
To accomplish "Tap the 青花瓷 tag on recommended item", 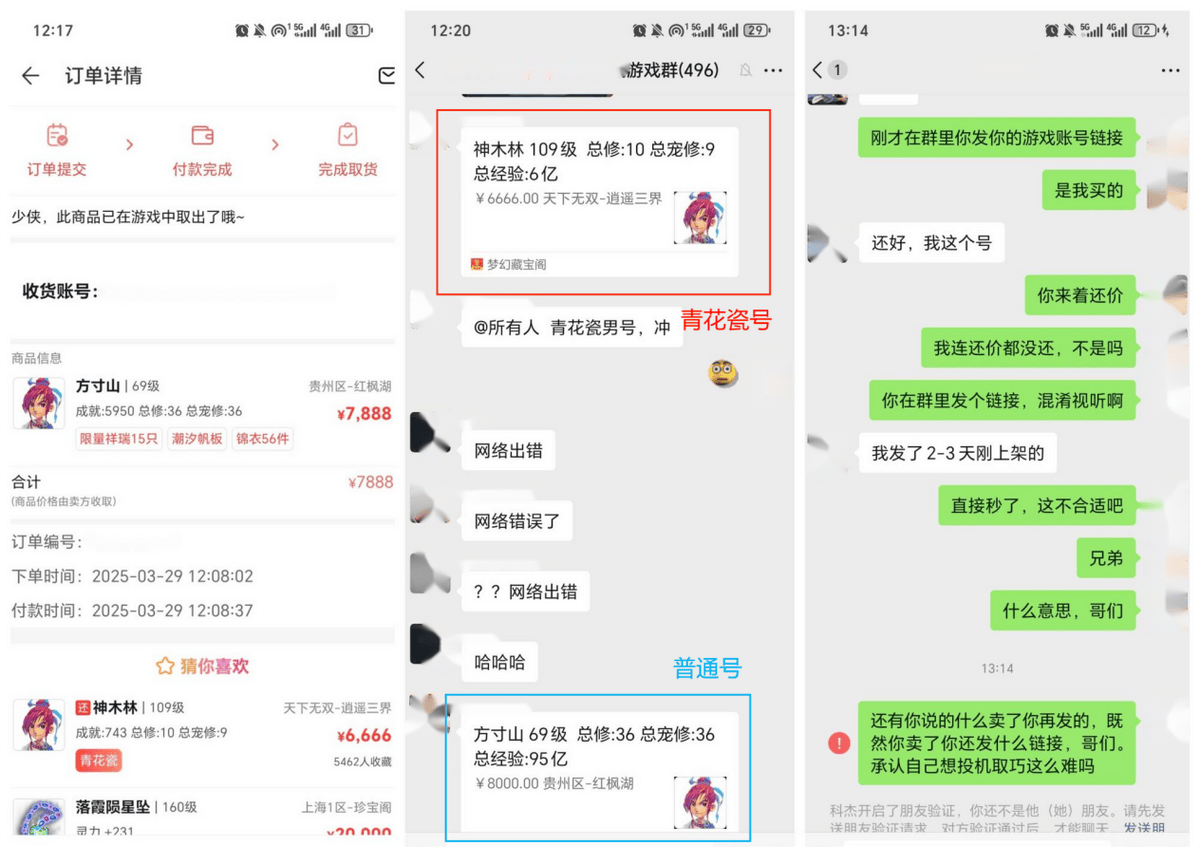I will click(99, 760).
